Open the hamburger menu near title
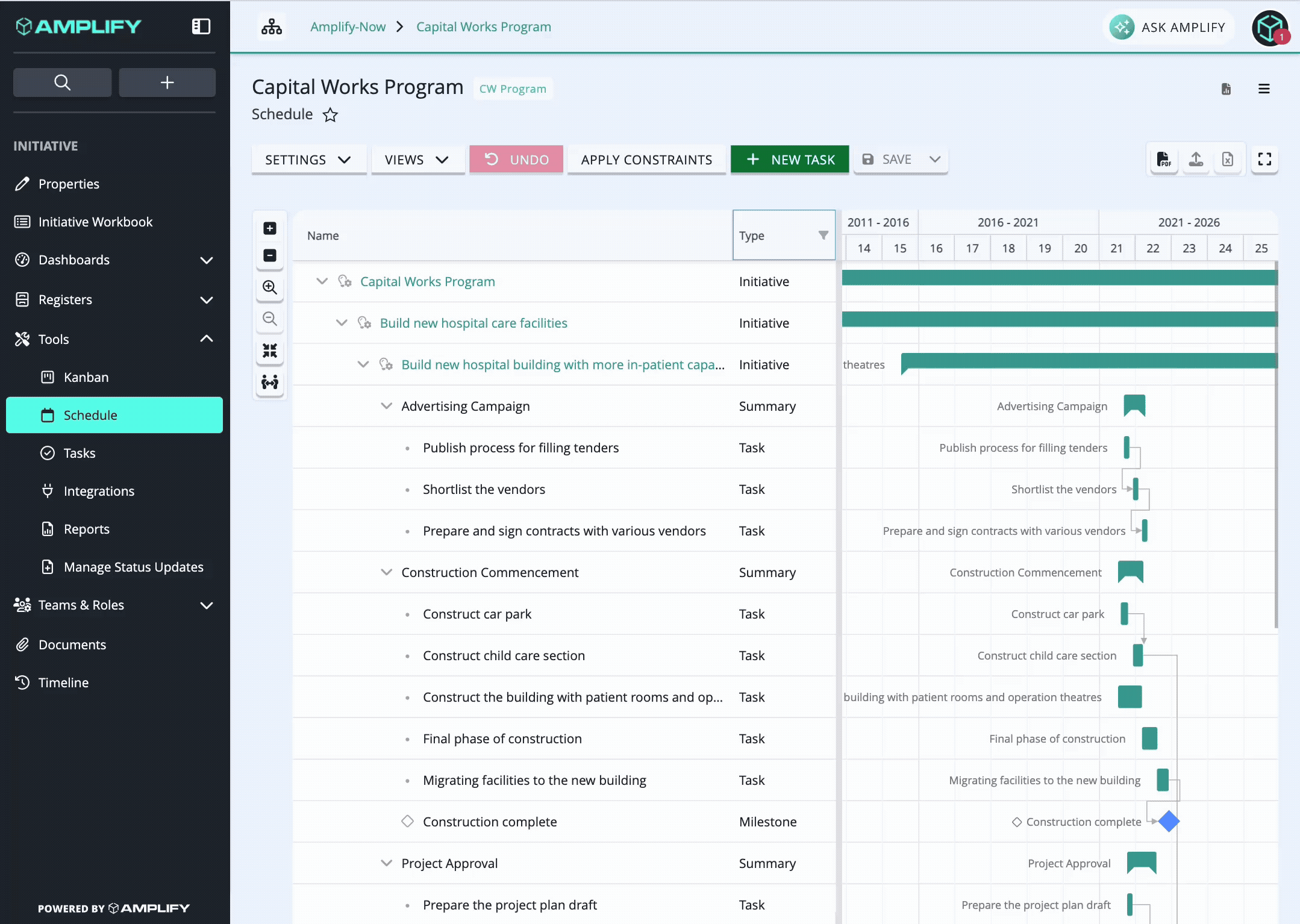This screenshot has height=924, width=1300. click(1264, 89)
